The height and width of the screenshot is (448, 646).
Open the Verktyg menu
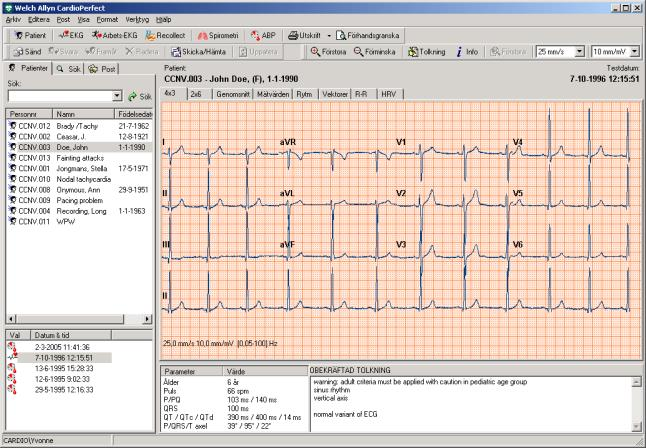point(137,19)
